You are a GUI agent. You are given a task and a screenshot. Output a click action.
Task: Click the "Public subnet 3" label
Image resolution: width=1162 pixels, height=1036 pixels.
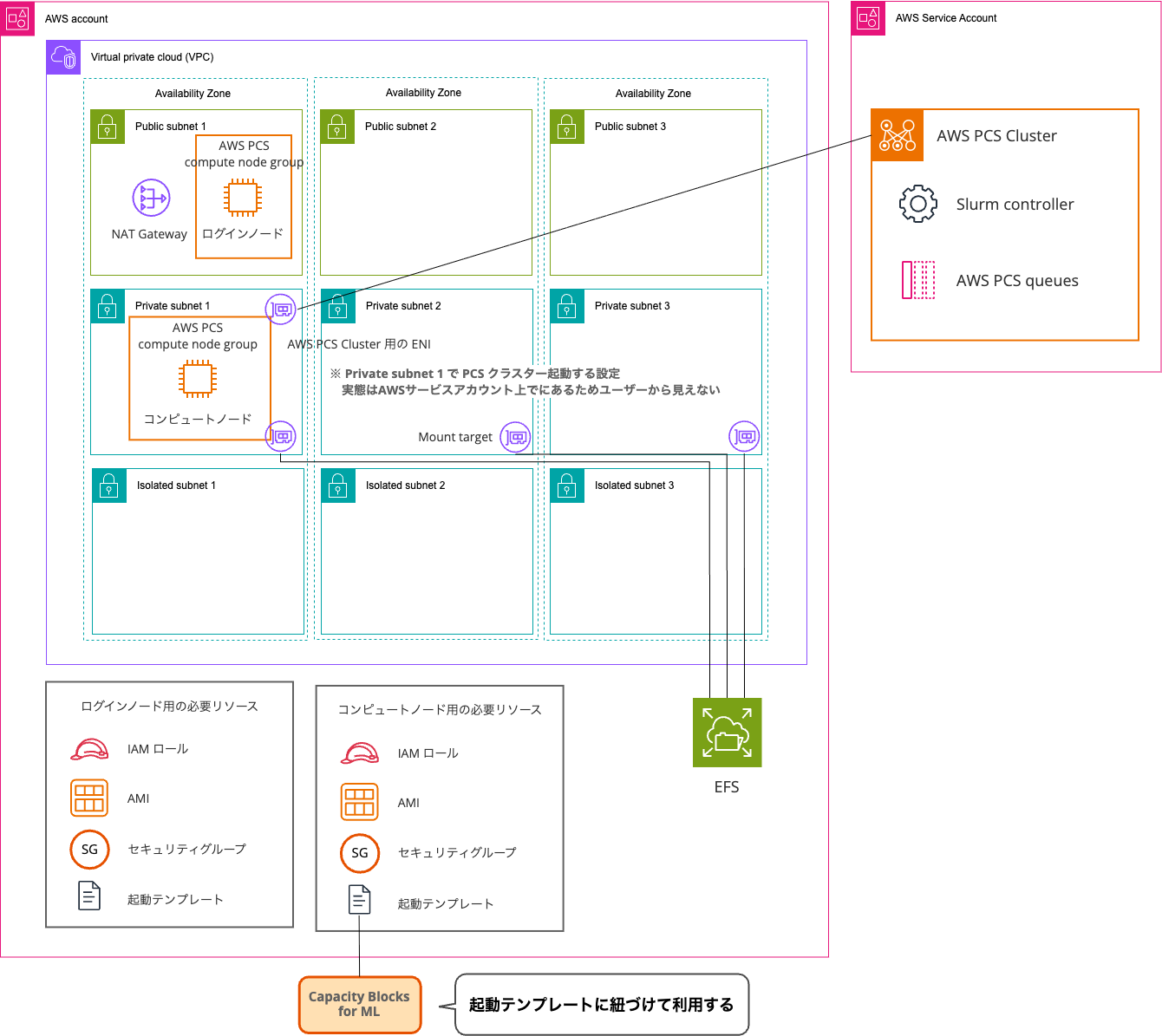[630, 127]
